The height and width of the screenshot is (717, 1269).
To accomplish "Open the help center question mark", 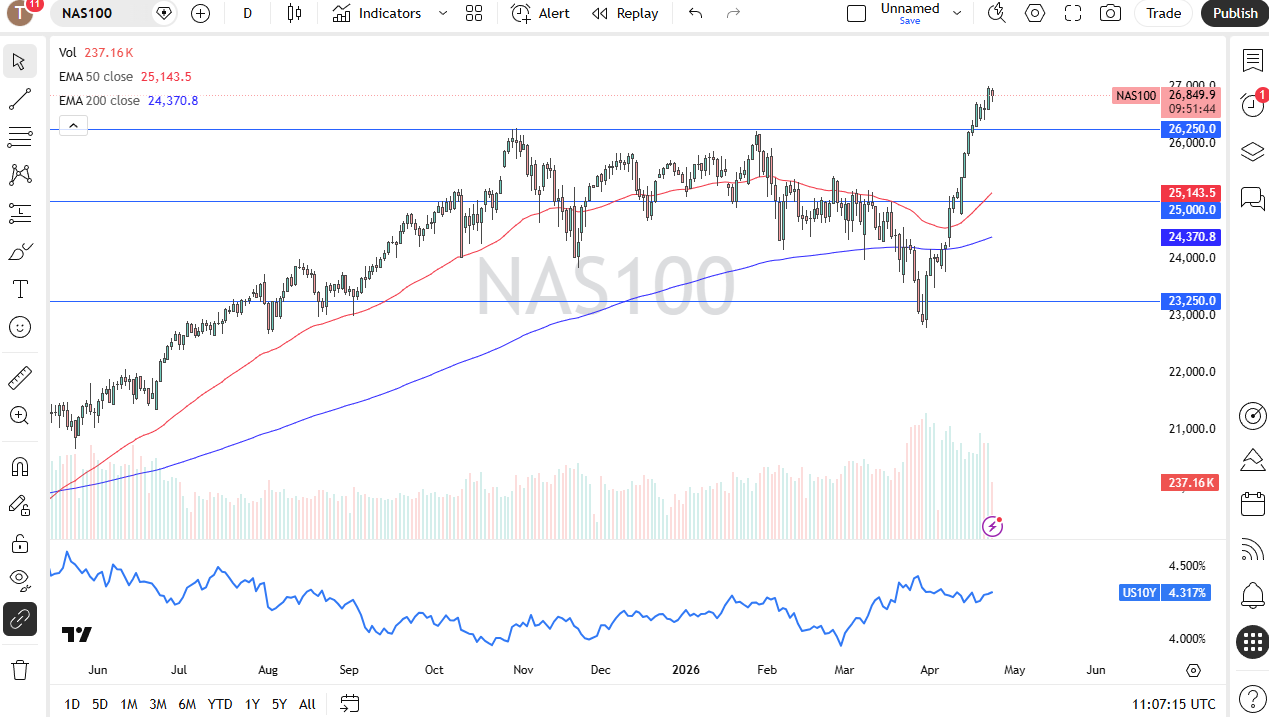I will 1252,699.
